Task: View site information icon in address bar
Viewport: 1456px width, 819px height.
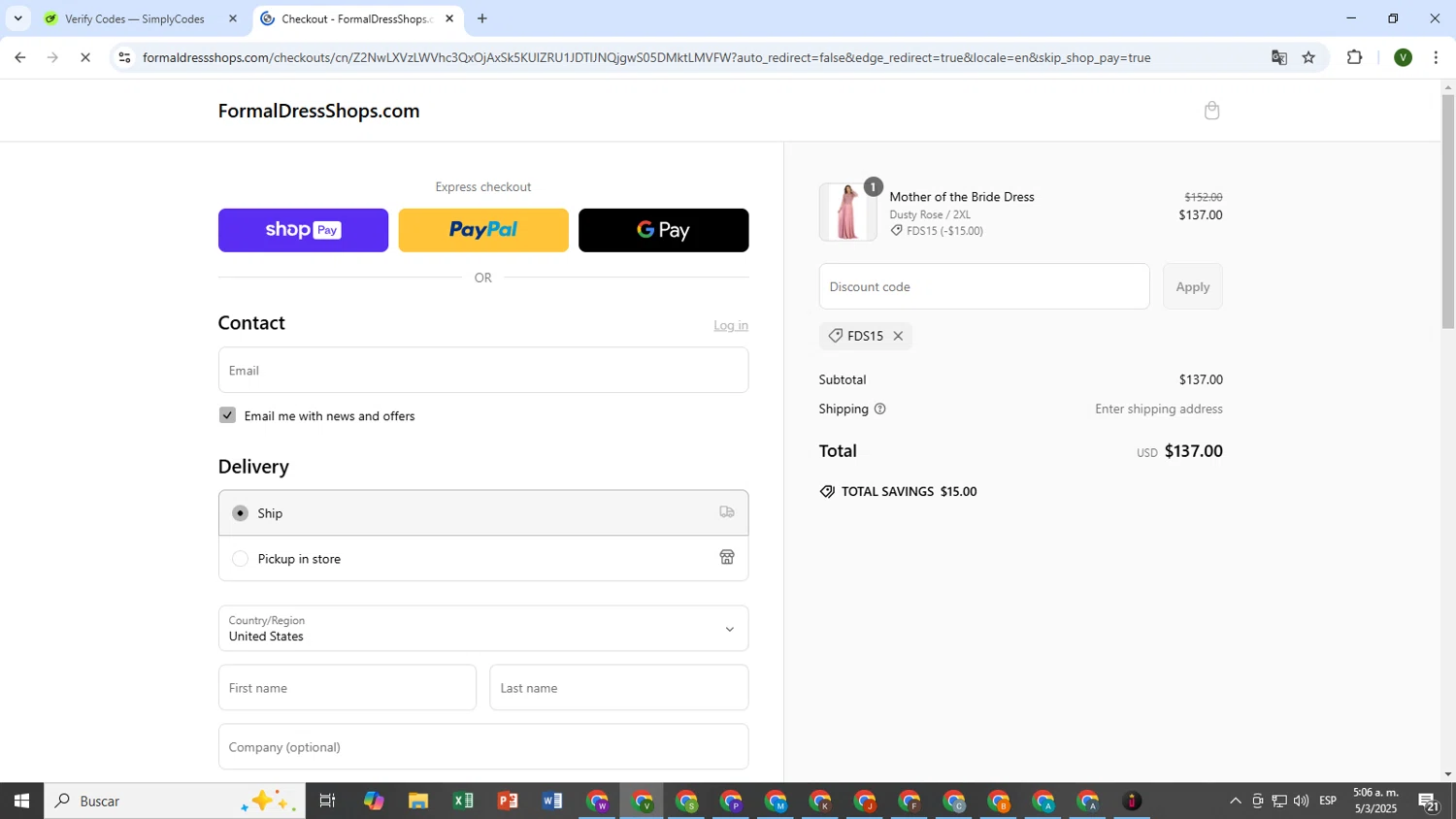Action: click(123, 57)
